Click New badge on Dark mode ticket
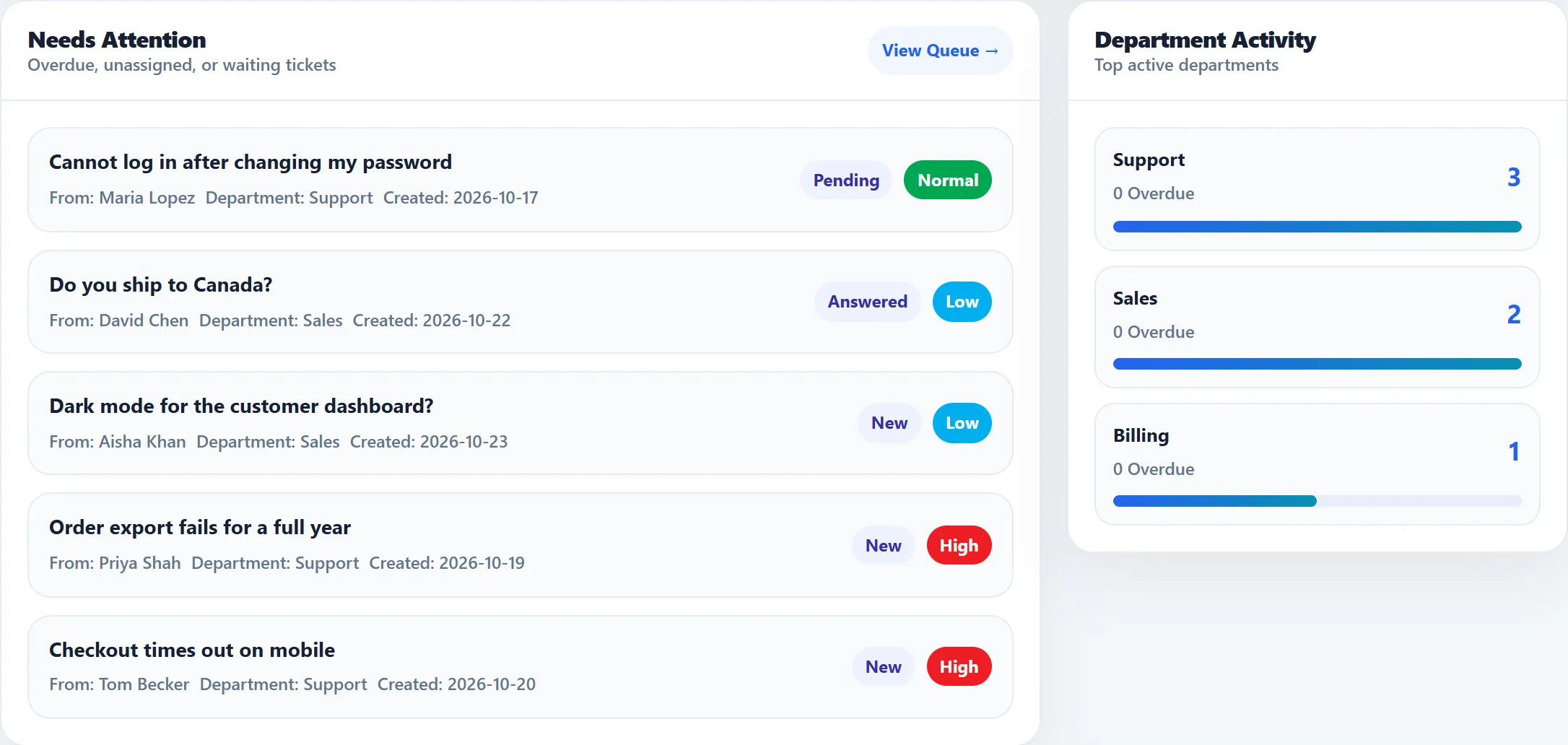This screenshot has height=745, width=1568. [889, 423]
